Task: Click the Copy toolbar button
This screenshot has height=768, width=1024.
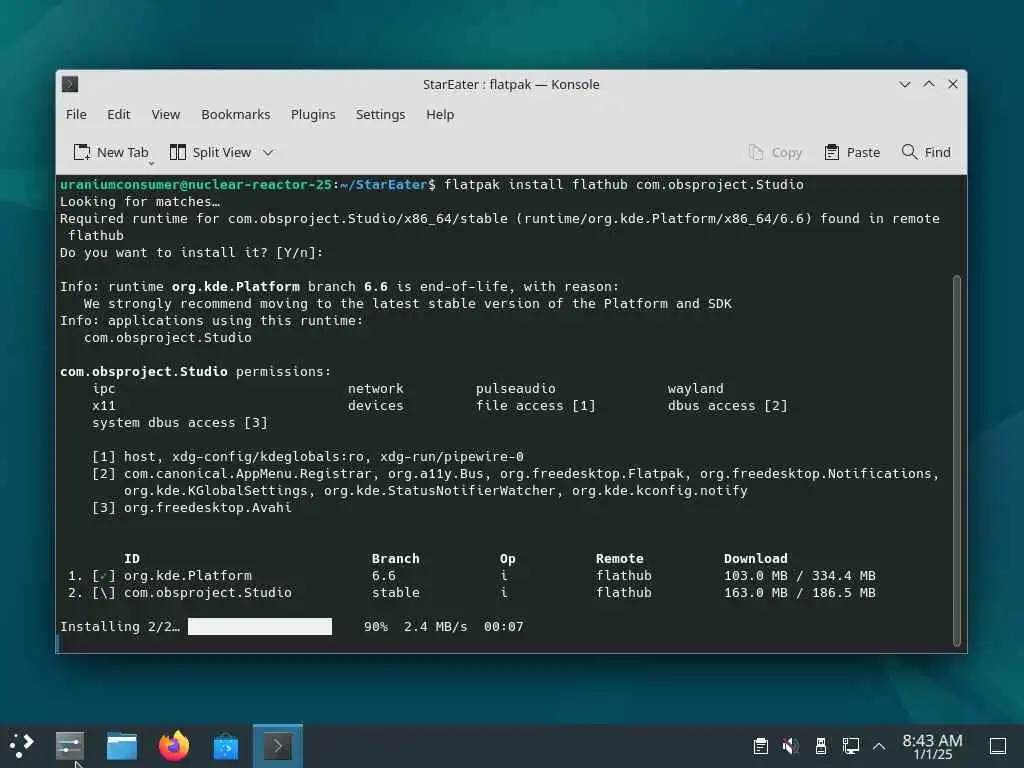Action: point(775,152)
